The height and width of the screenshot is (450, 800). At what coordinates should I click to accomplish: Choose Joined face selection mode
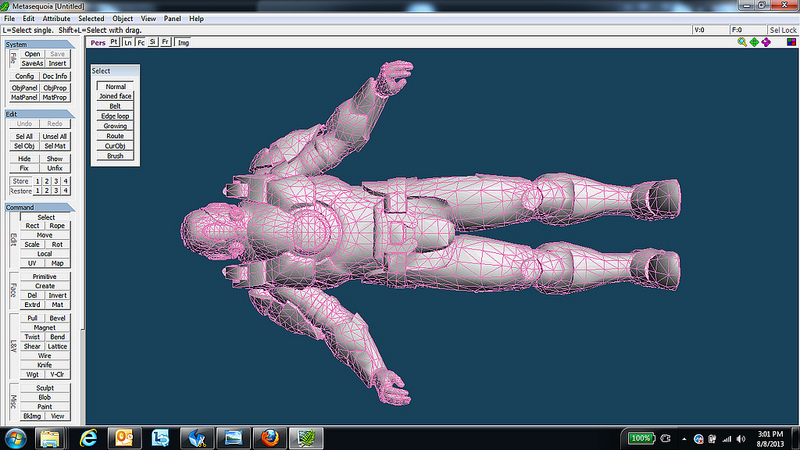(x=115, y=96)
